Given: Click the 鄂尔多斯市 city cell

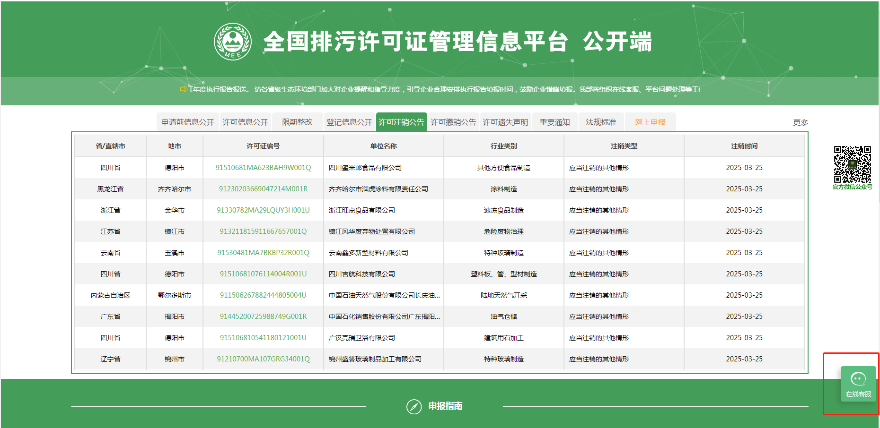Looking at the screenshot, I should pyautogui.click(x=175, y=295).
